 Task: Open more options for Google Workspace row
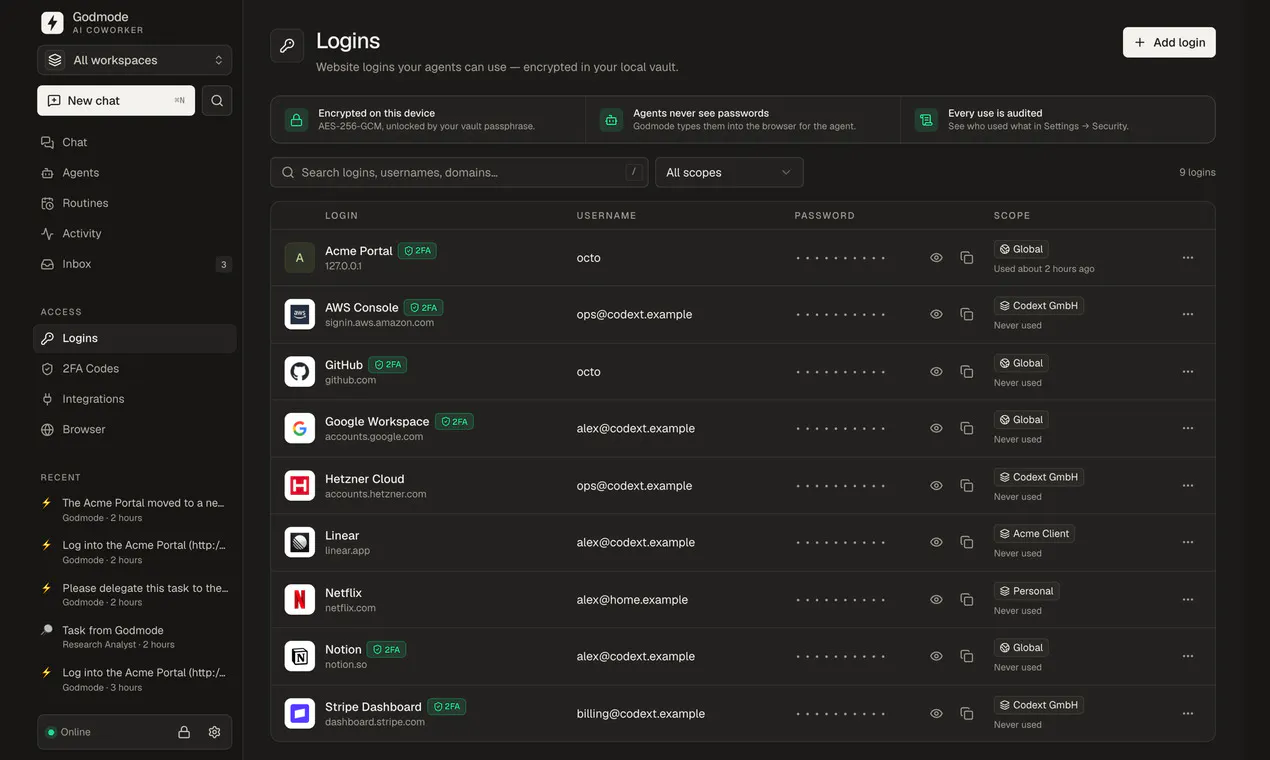1188,428
